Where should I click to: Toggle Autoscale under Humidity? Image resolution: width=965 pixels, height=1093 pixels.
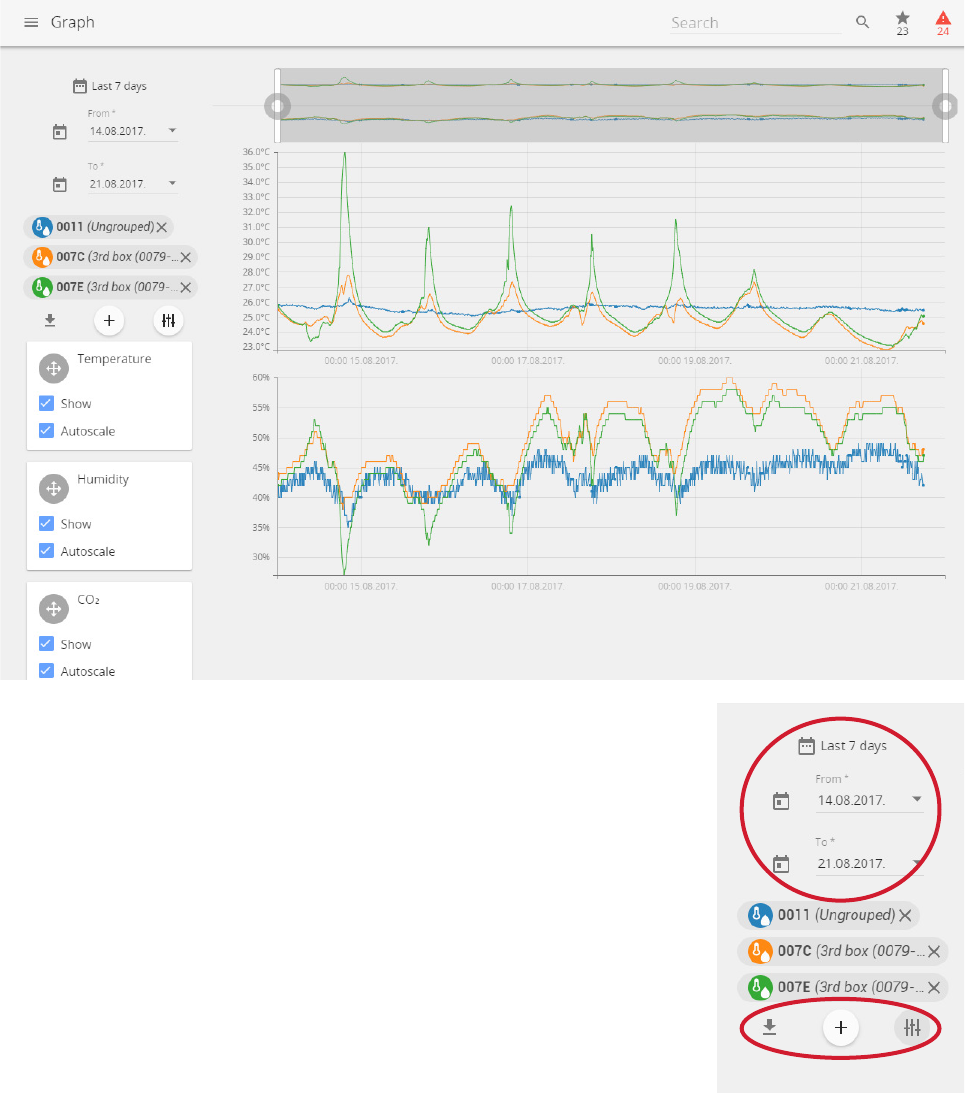(x=47, y=551)
